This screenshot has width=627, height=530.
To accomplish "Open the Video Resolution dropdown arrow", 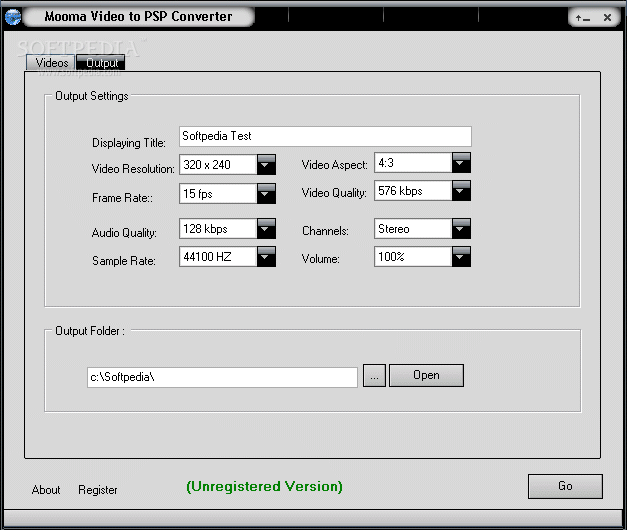I will 266,164.
